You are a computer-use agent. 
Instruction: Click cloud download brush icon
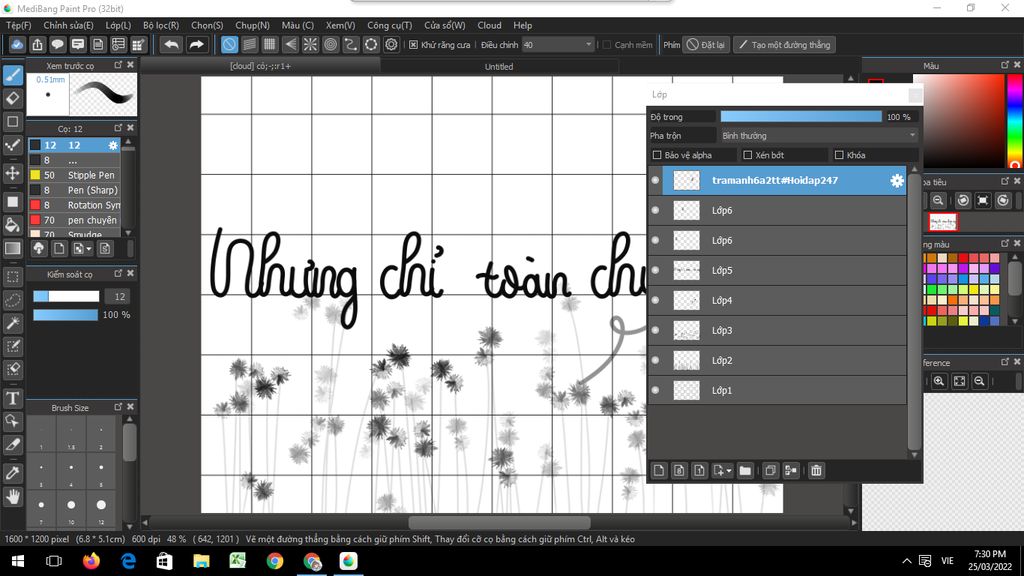pos(39,248)
